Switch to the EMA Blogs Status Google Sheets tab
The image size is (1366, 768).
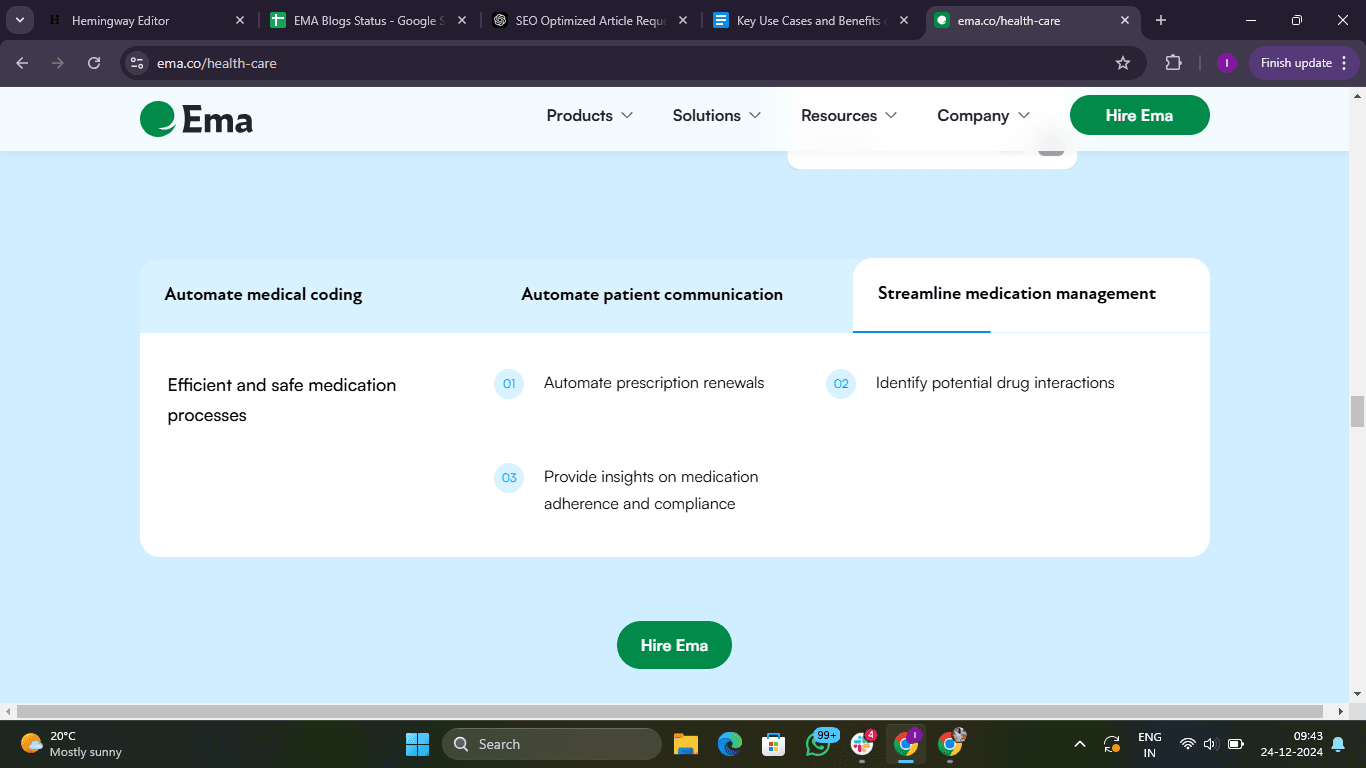369,20
